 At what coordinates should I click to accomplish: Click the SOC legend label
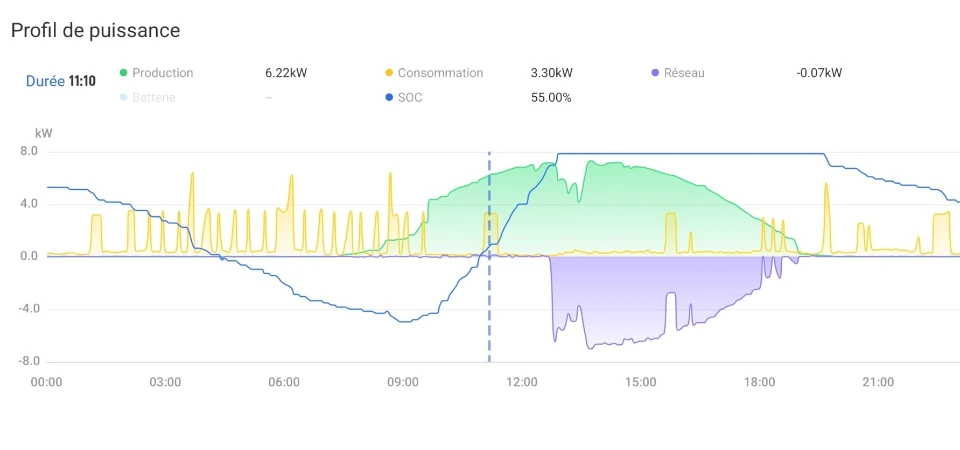coord(410,97)
